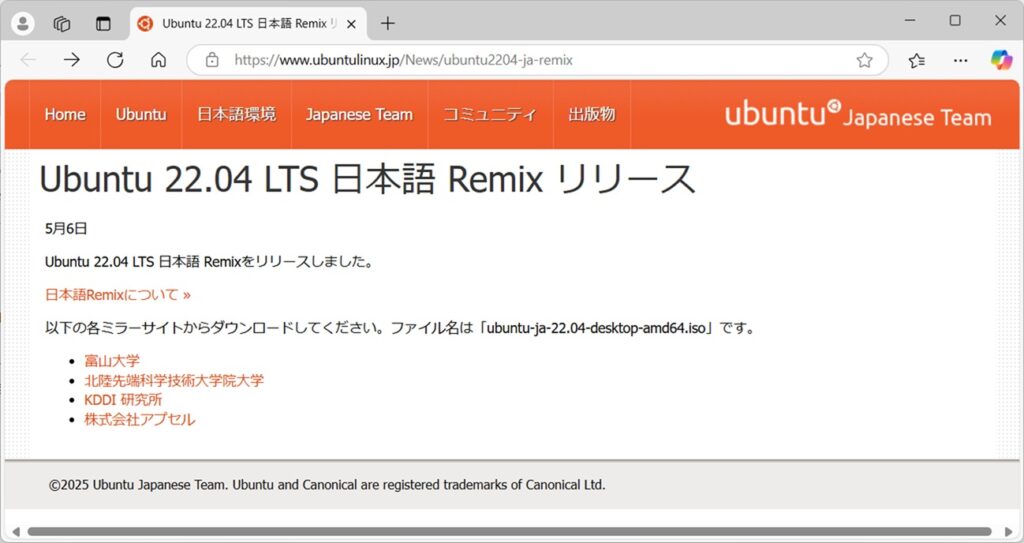Open the workspaces icon

coord(62,24)
